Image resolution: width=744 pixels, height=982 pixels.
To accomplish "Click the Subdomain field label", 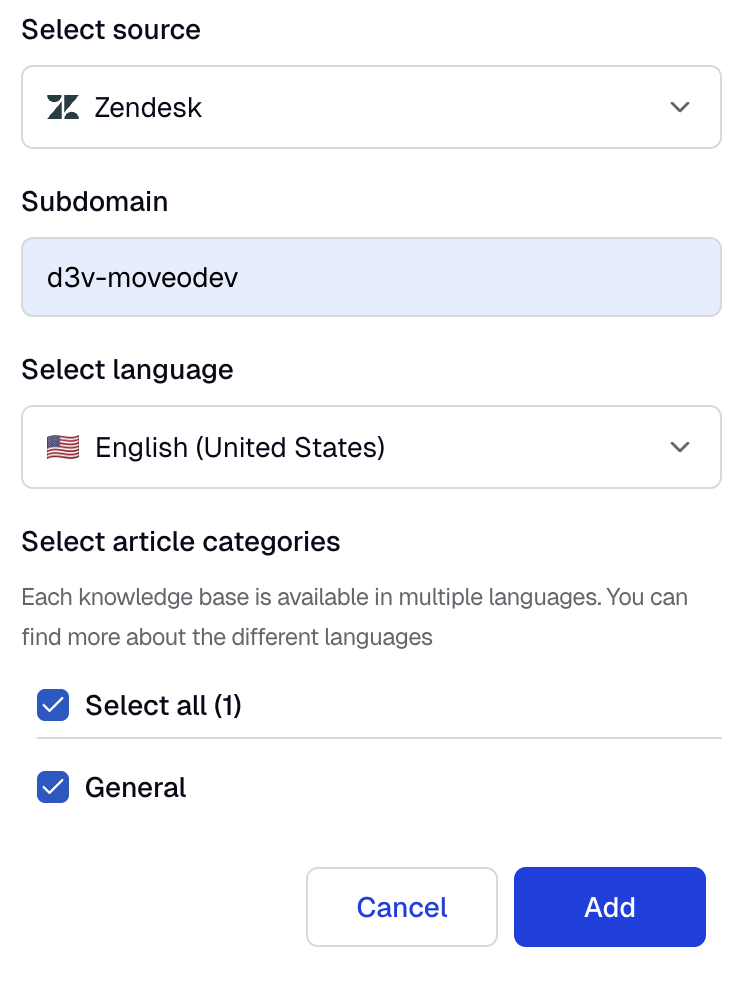I will [x=95, y=202].
